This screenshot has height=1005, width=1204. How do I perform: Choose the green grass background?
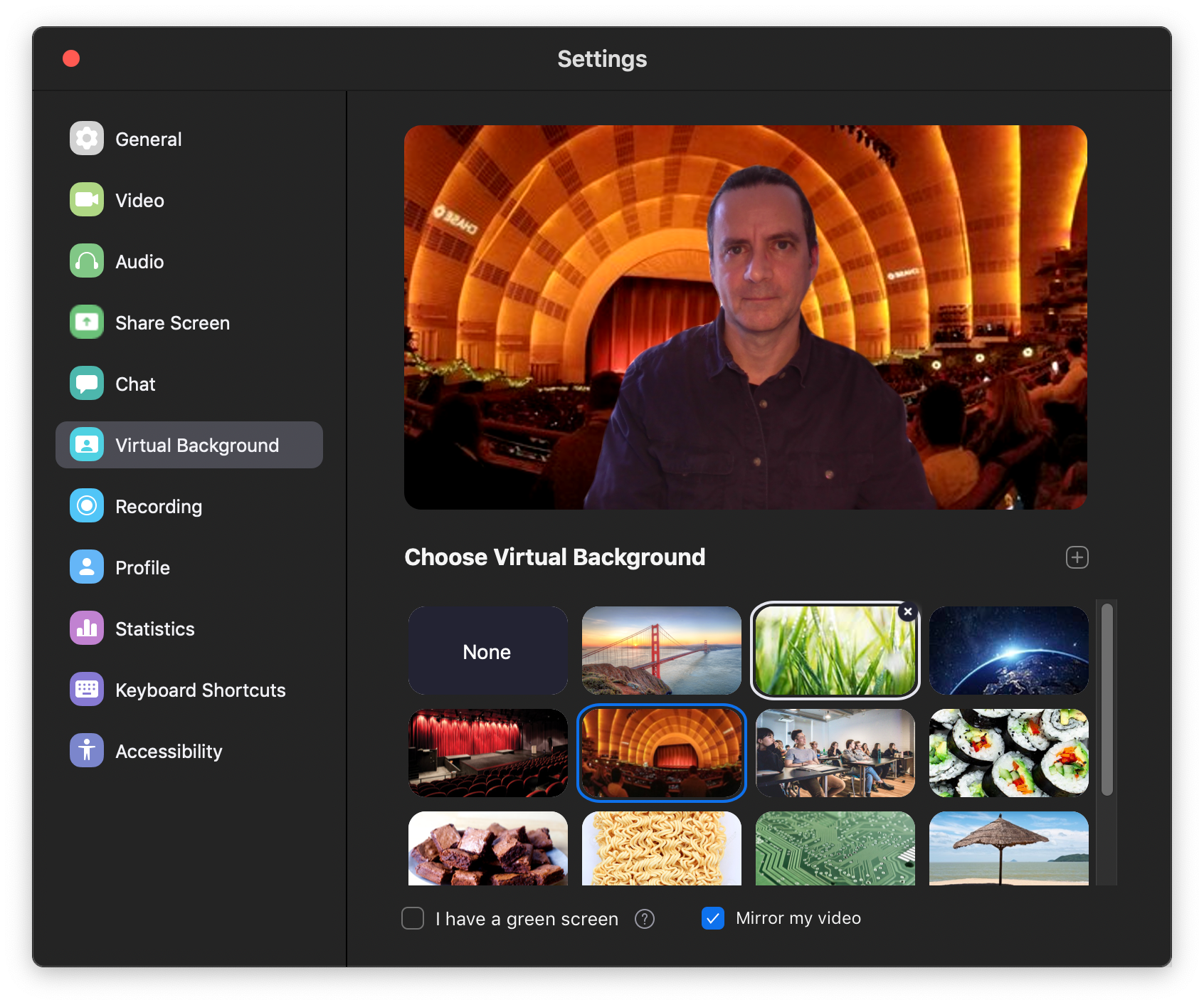click(835, 651)
